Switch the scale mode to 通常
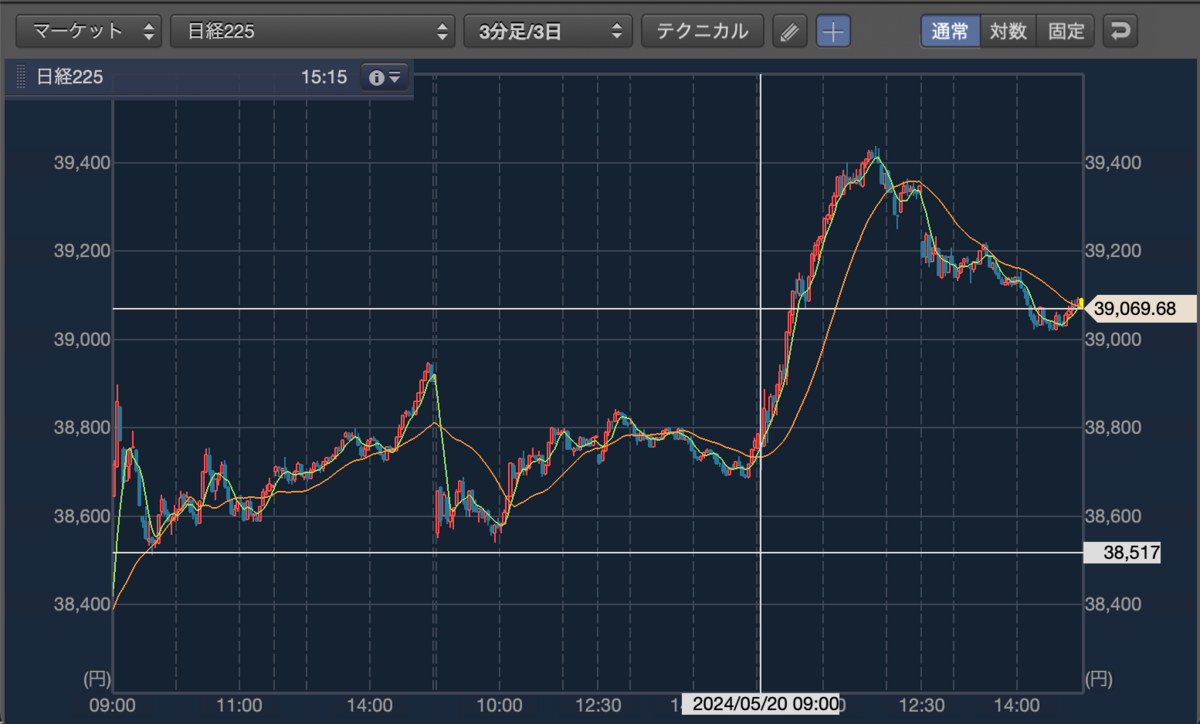The height and width of the screenshot is (724, 1200). point(950,31)
